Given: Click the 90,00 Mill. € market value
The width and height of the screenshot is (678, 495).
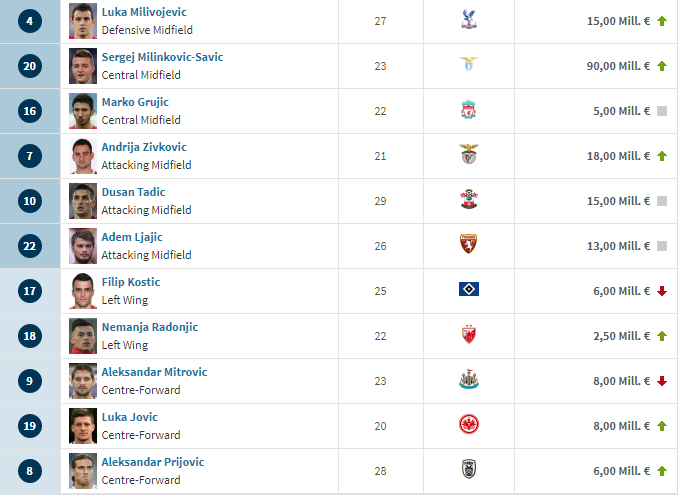Looking at the screenshot, I should (x=618, y=66).
